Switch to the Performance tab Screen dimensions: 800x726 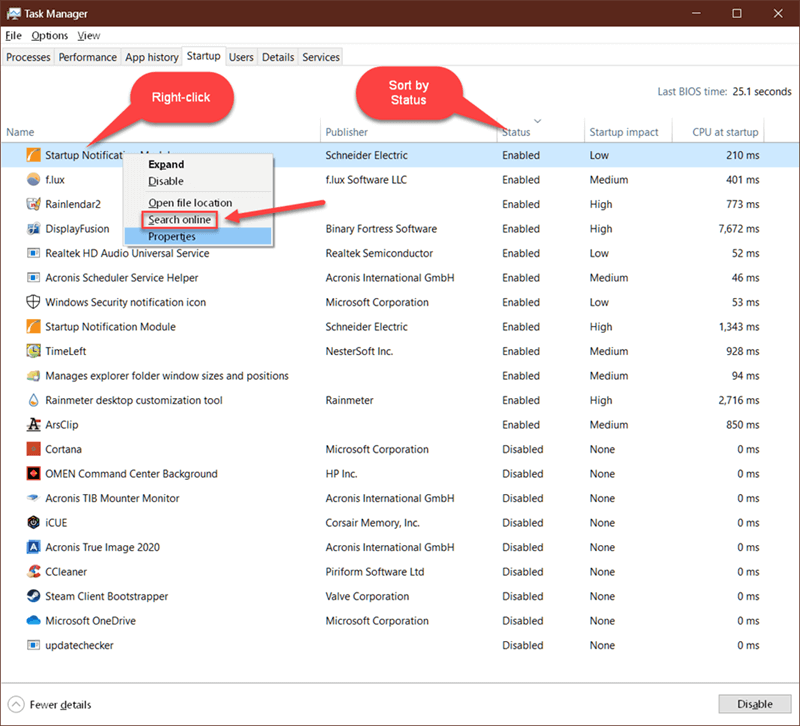tap(87, 57)
